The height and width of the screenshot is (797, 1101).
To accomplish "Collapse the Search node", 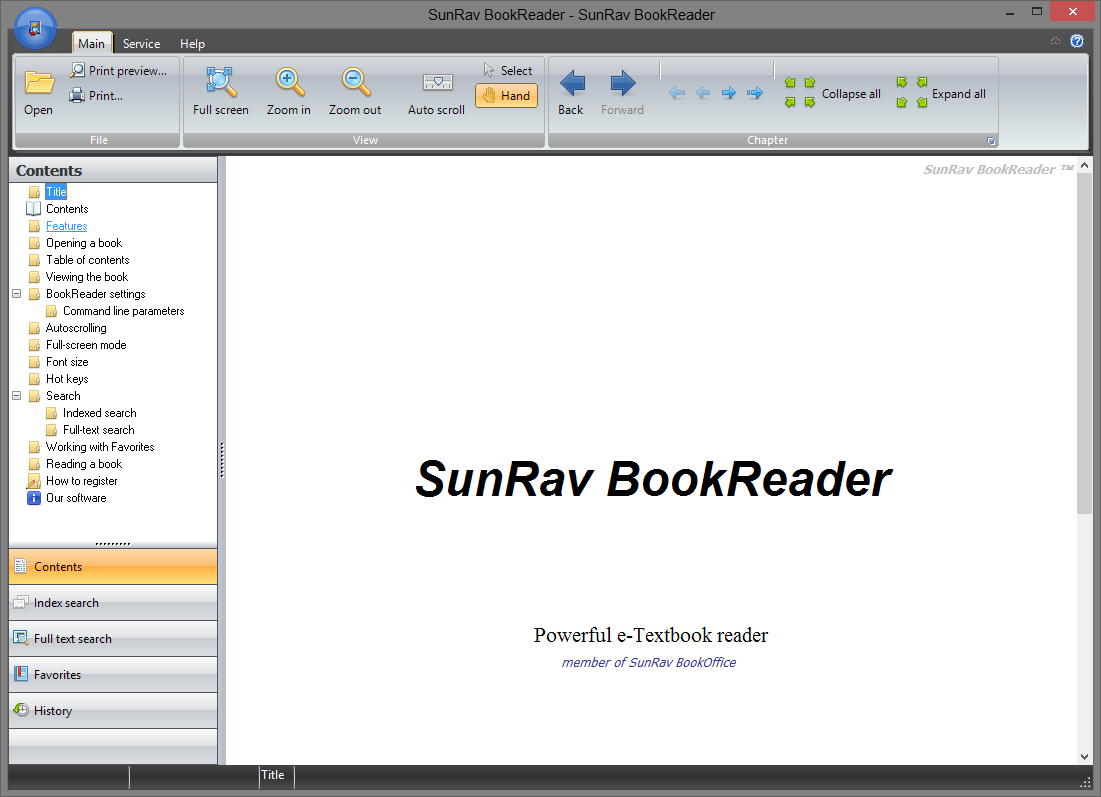I will (x=17, y=395).
